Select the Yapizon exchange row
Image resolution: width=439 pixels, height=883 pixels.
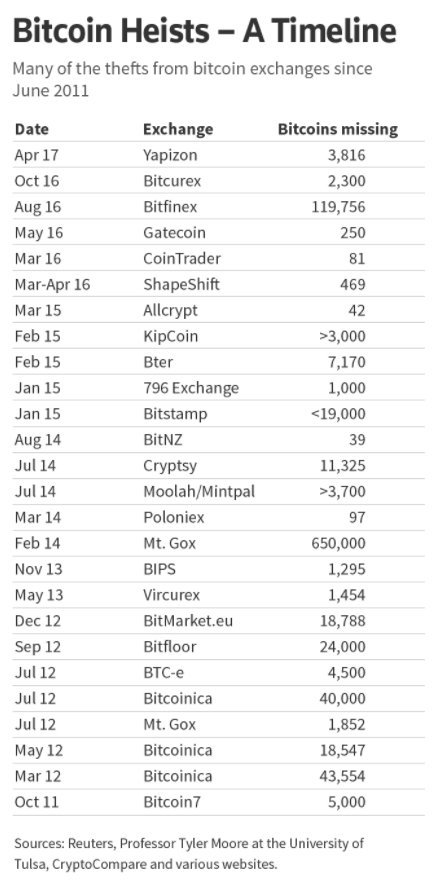219,155
